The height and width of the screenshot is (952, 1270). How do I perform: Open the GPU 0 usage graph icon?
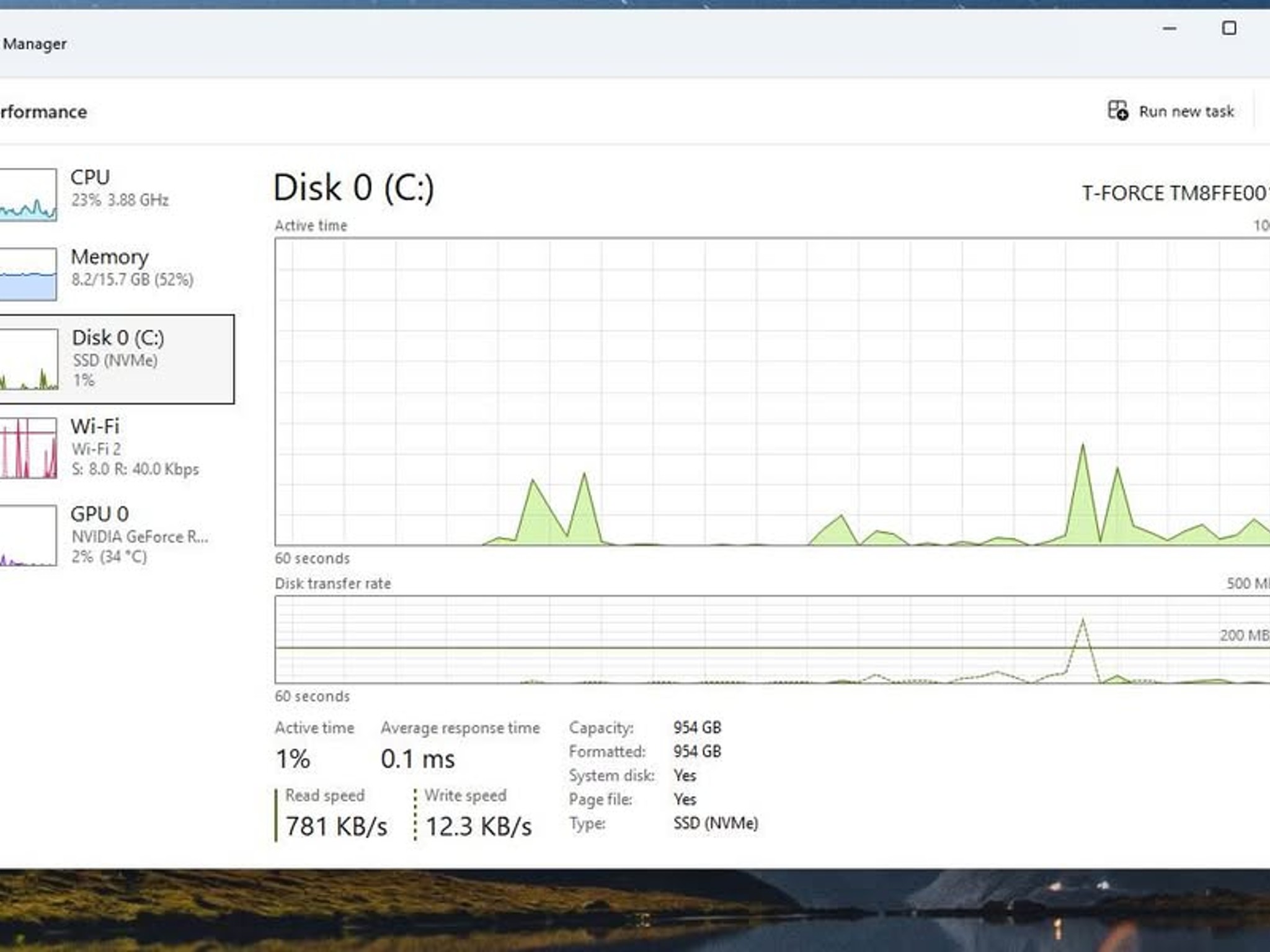click(x=28, y=535)
